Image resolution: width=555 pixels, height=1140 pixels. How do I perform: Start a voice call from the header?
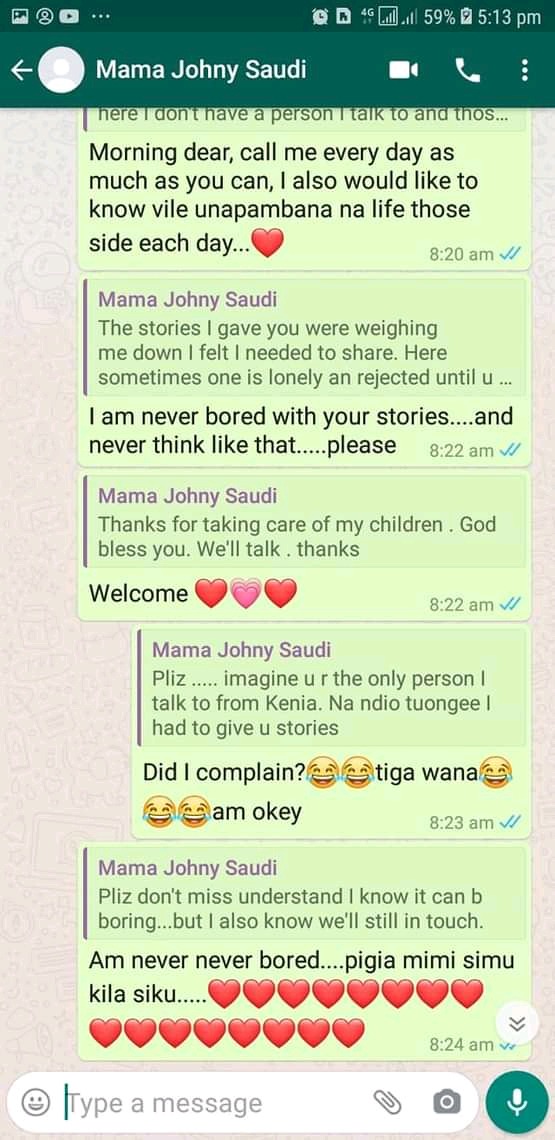[x=468, y=70]
